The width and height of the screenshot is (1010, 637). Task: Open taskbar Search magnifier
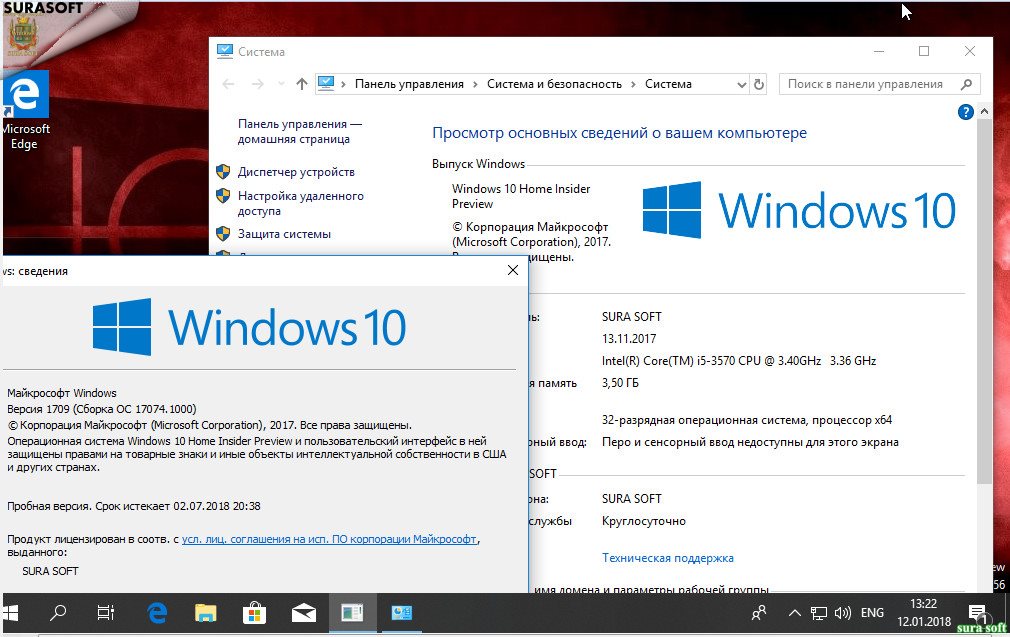(x=58, y=613)
